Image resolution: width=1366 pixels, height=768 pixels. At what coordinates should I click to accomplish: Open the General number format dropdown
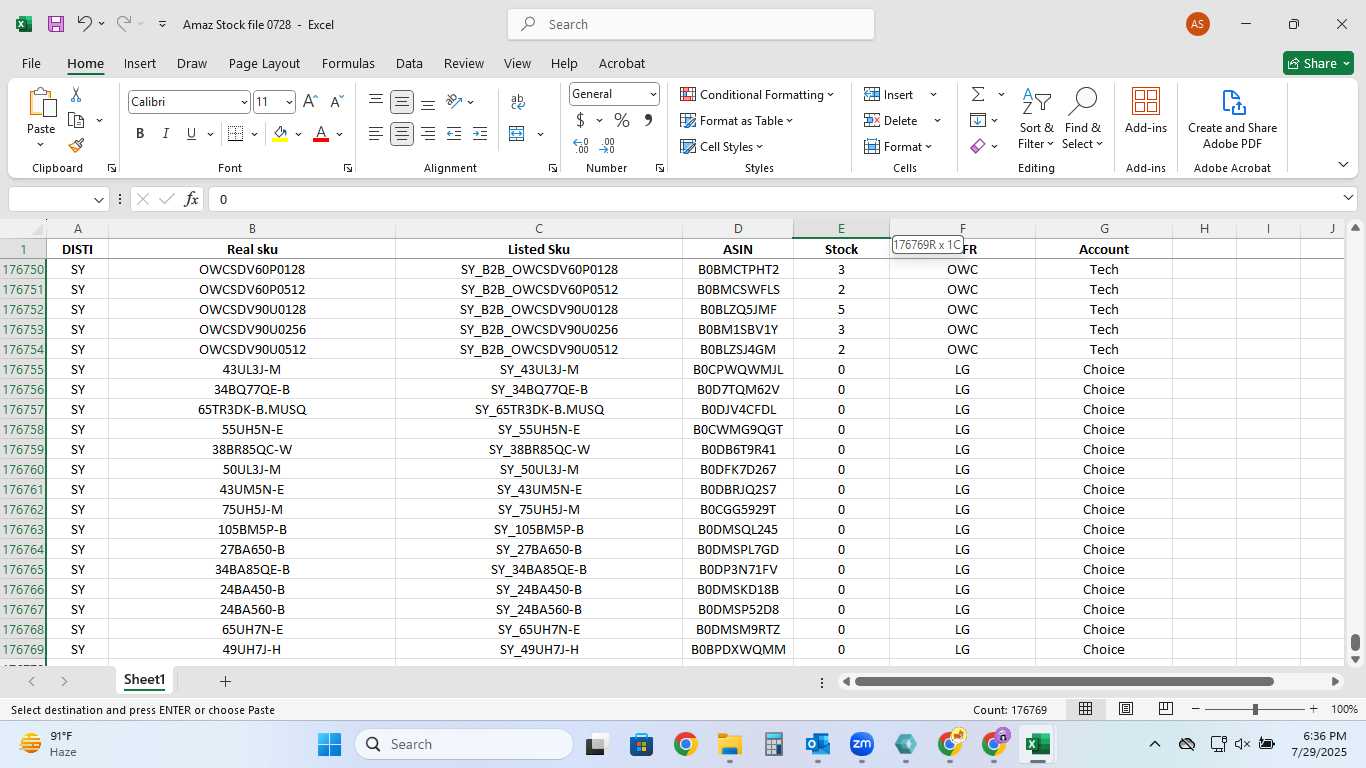tap(653, 94)
